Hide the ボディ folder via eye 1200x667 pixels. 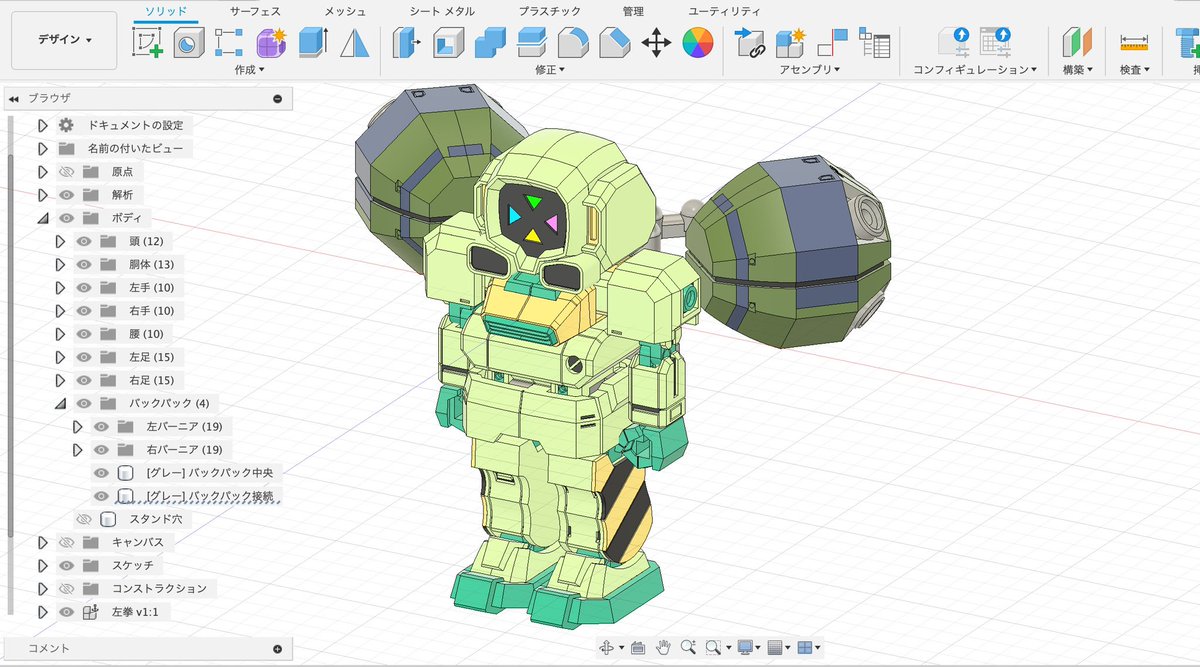67,218
